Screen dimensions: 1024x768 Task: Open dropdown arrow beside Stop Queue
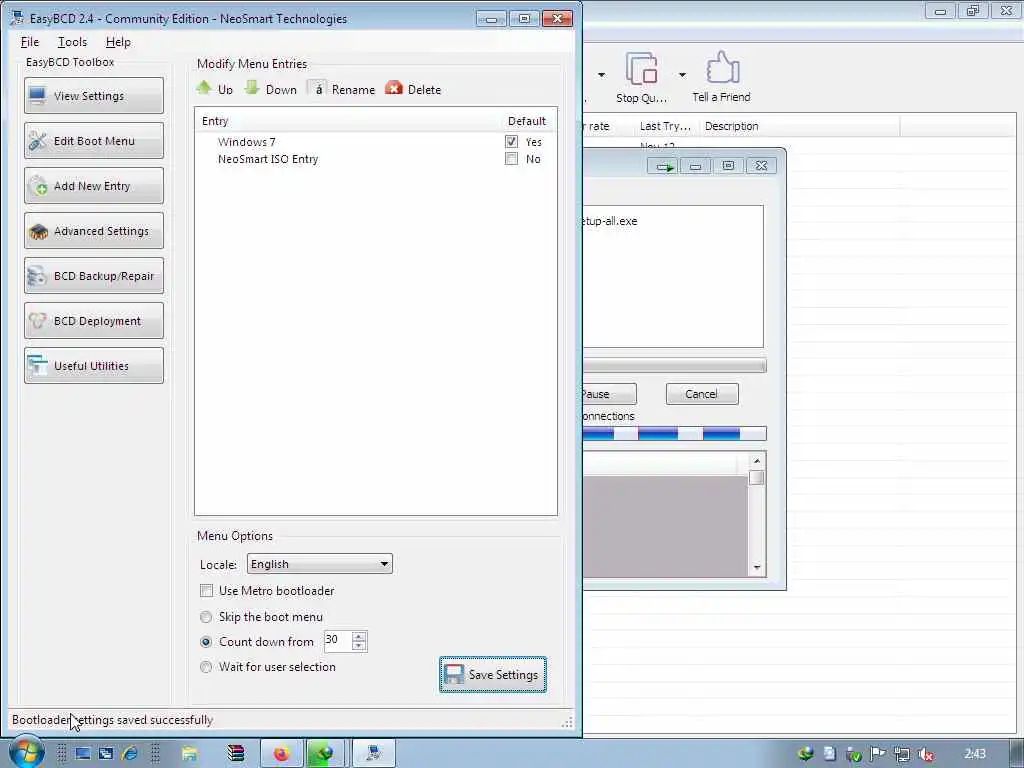tap(682, 74)
